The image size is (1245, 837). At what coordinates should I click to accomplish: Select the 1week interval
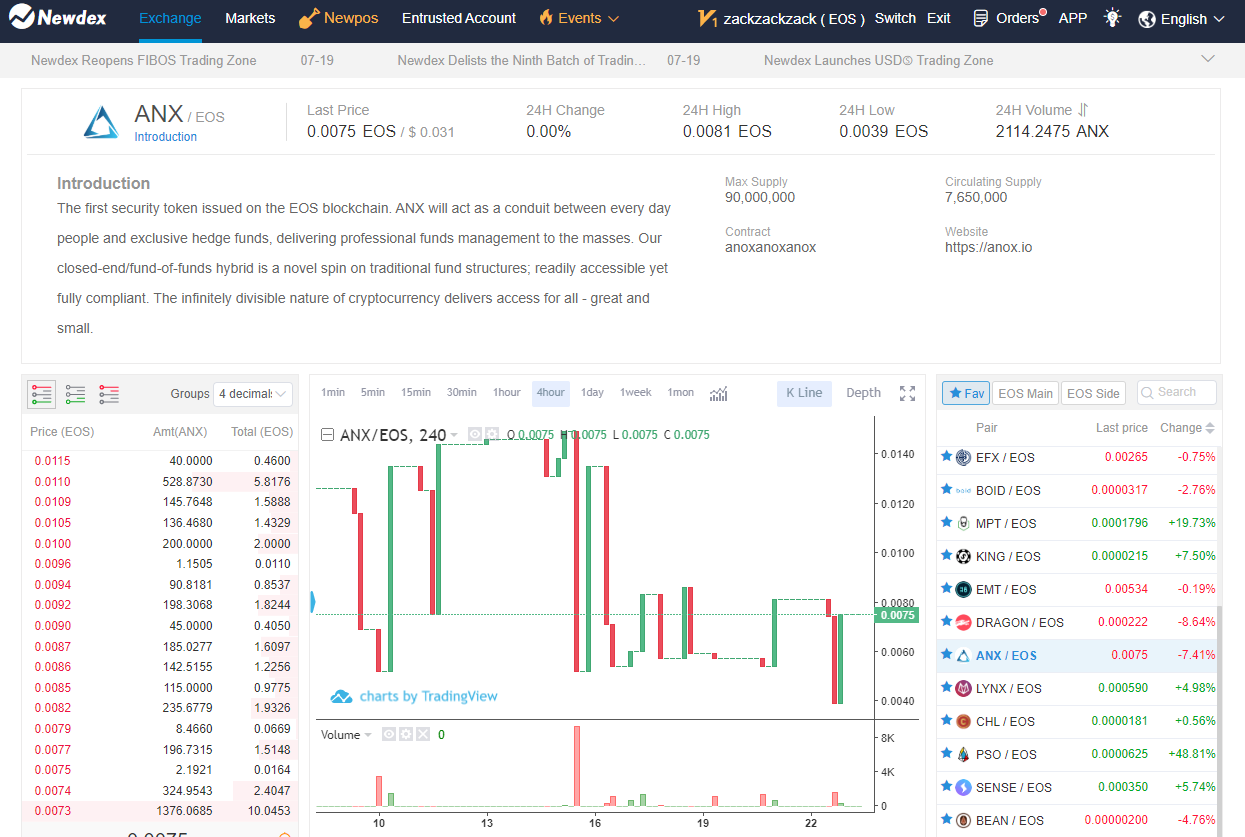click(x=636, y=393)
